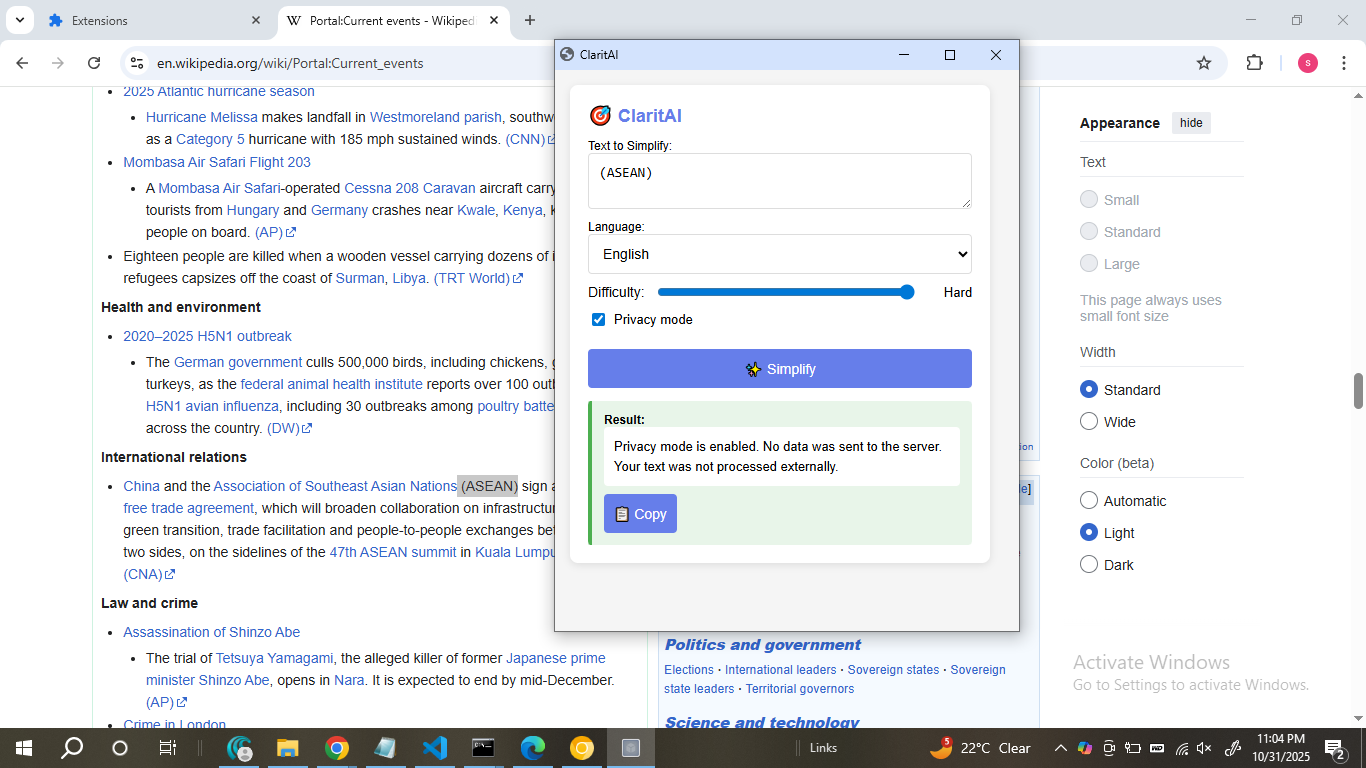Viewport: 1366px width, 768px height.
Task: Open the Wi-Fi network tray icon
Action: 1182,748
